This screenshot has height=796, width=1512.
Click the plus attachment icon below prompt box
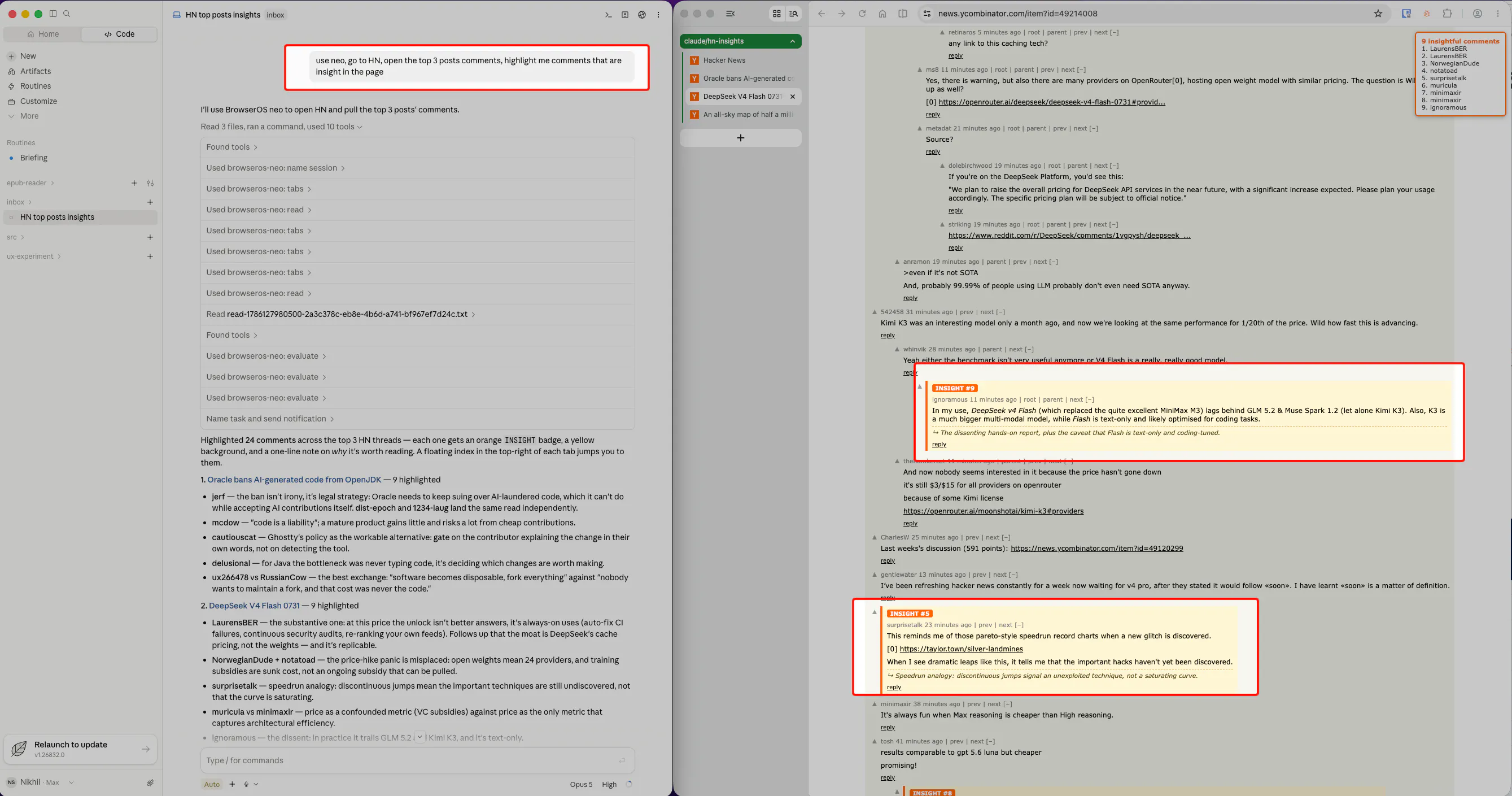232,784
